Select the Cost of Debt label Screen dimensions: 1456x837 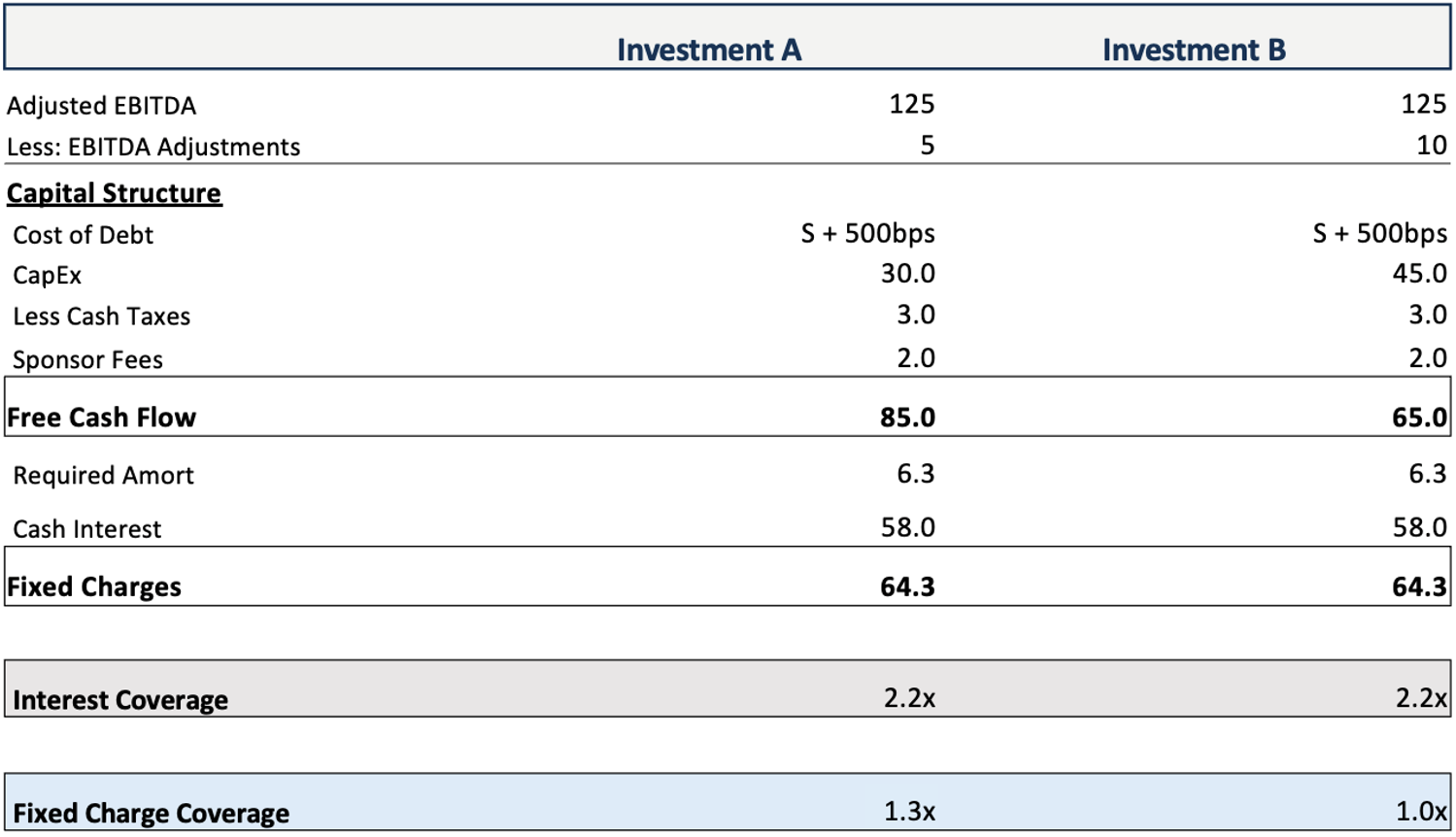[x=83, y=235]
